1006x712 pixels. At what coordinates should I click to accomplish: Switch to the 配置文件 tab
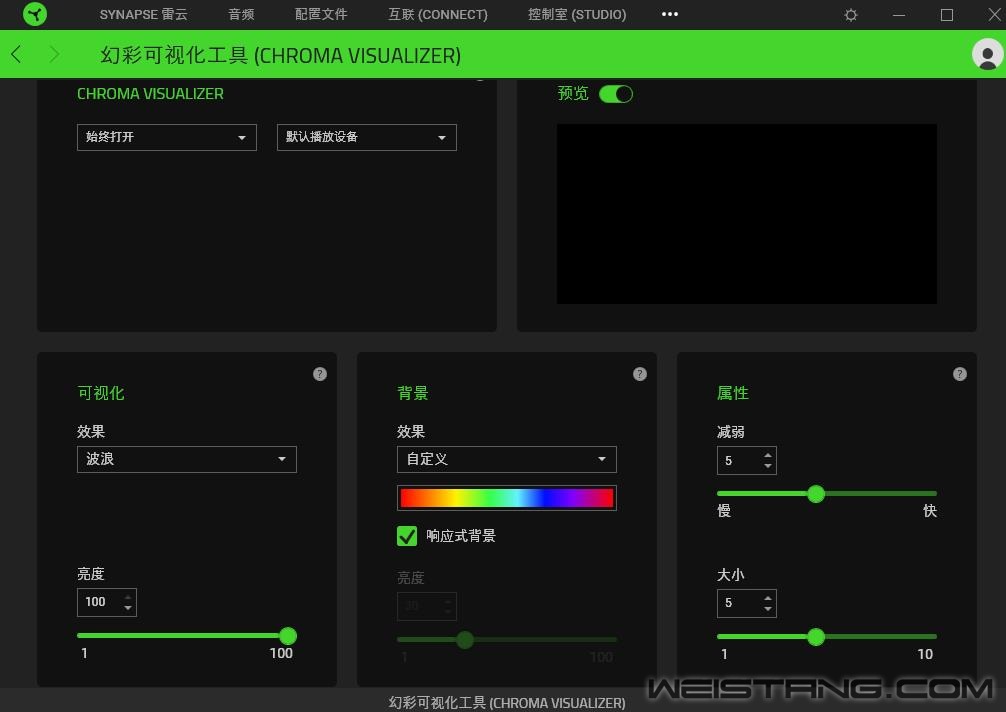(321, 14)
